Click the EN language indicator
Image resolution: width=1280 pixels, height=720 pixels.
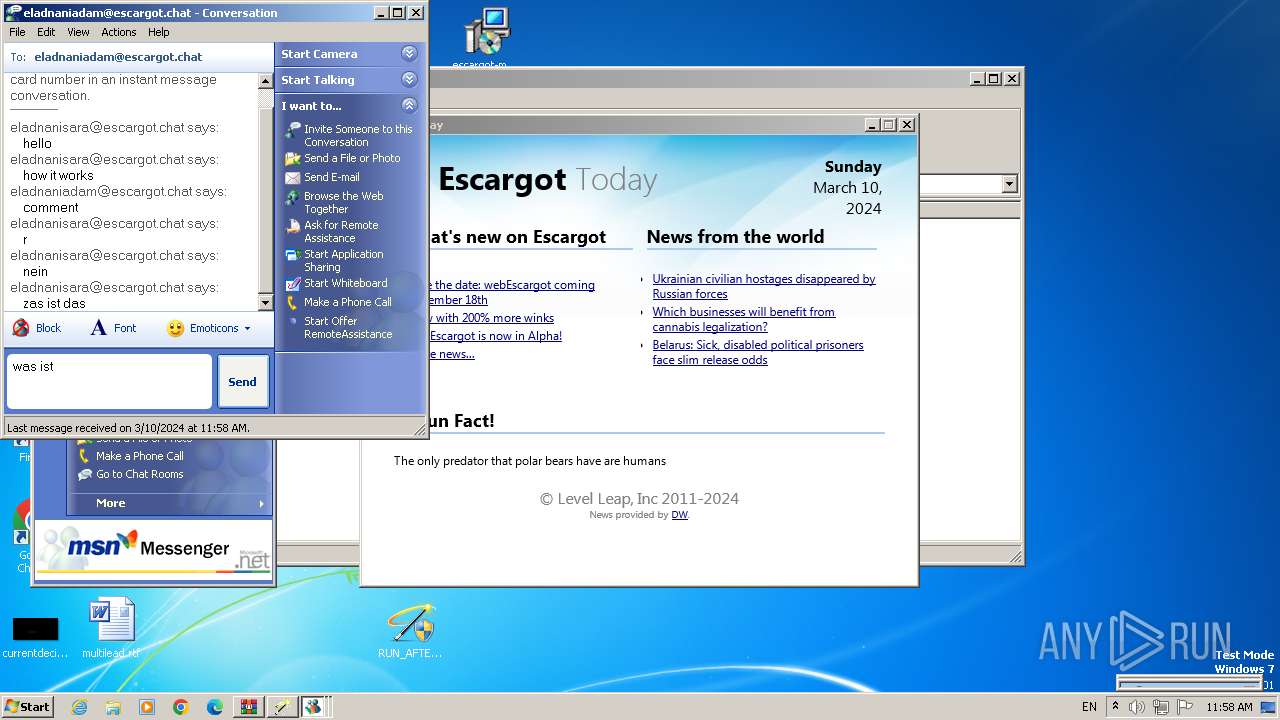(x=1089, y=707)
